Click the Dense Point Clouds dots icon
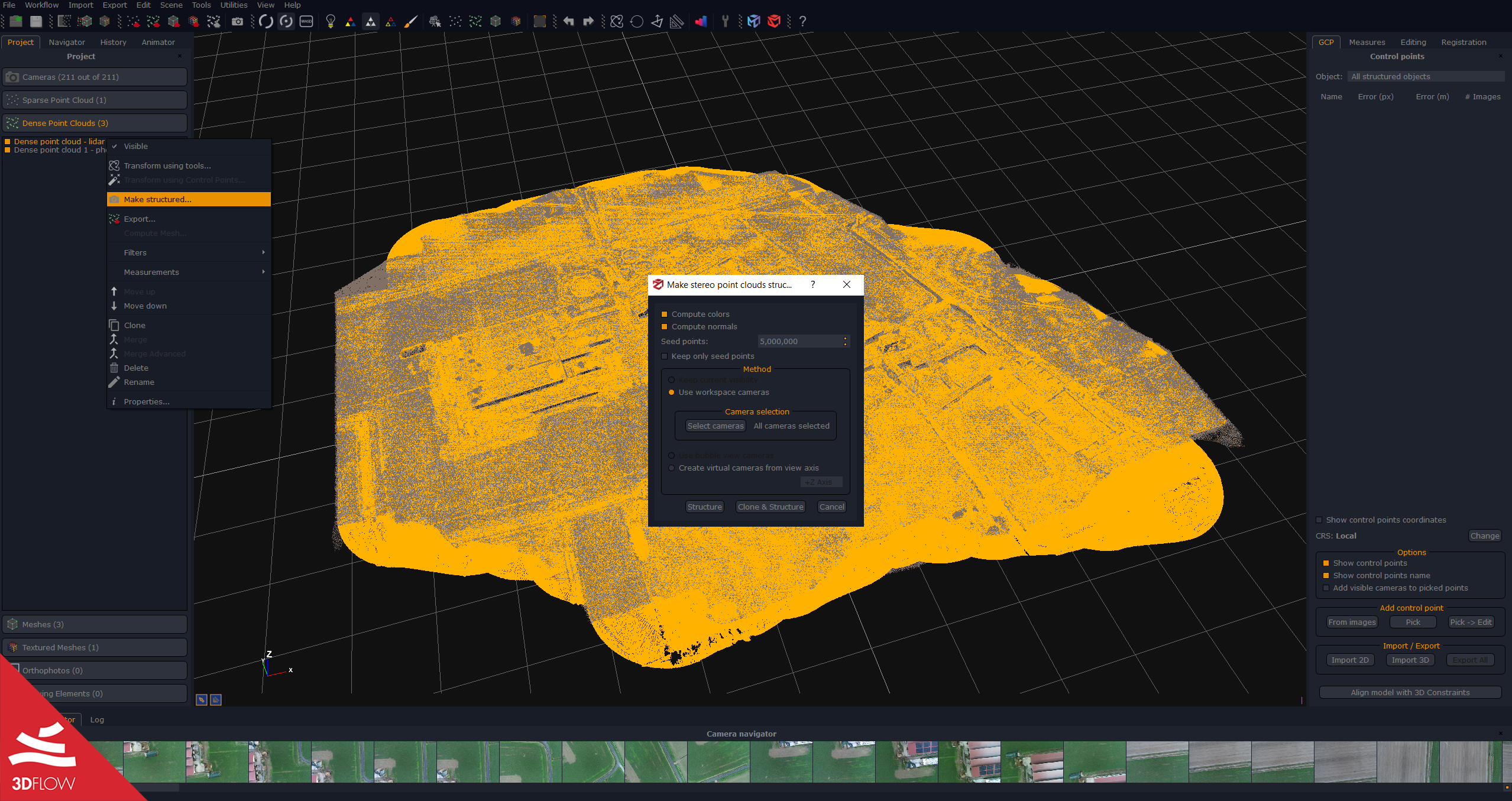Image resolution: width=1512 pixels, height=801 pixels. click(12, 123)
